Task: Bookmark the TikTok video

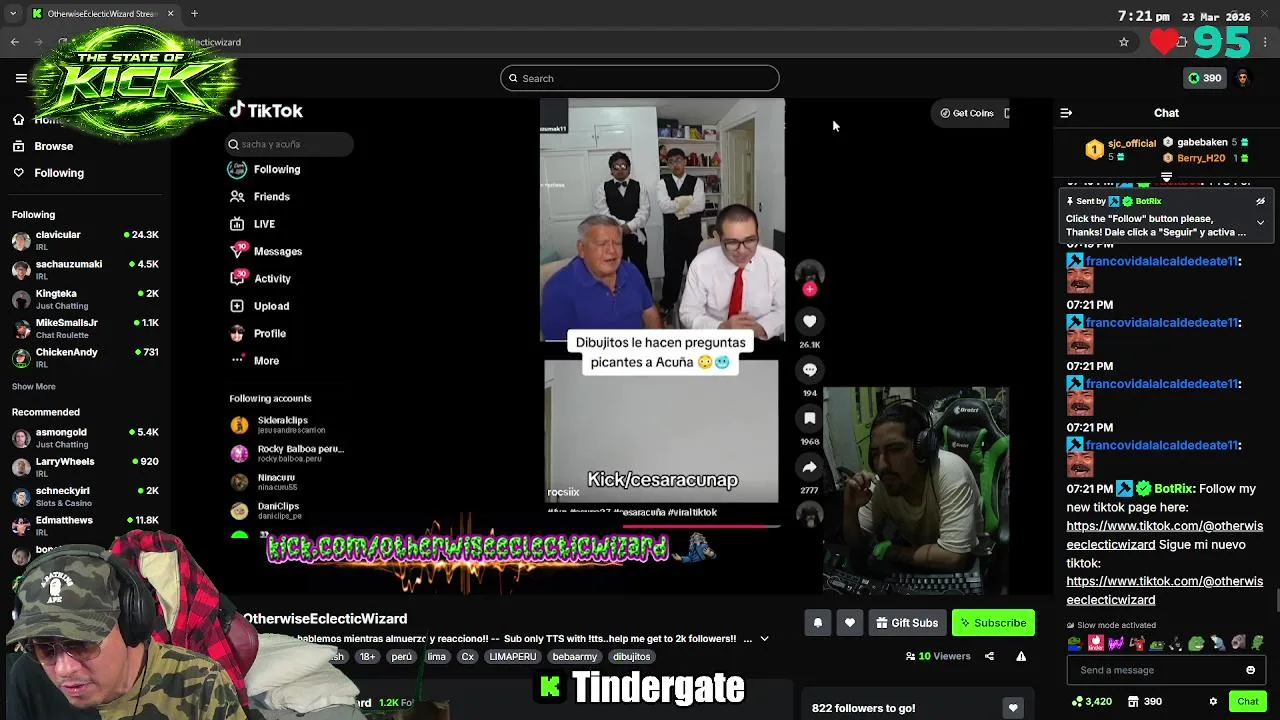Action: pyautogui.click(x=810, y=418)
